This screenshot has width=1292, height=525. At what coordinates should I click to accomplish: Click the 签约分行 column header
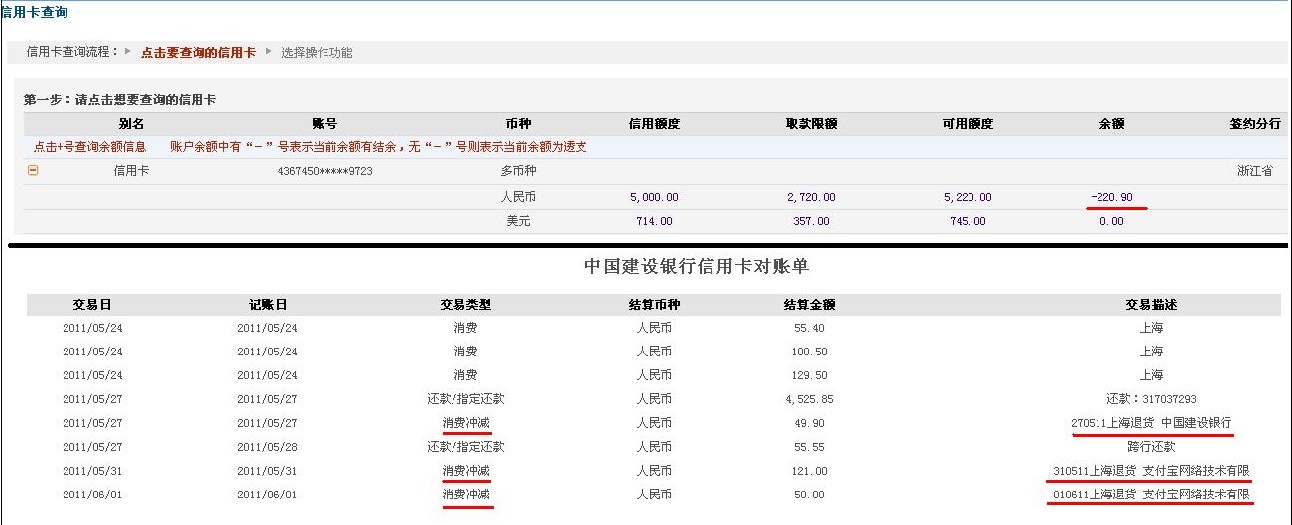[x=1254, y=124]
